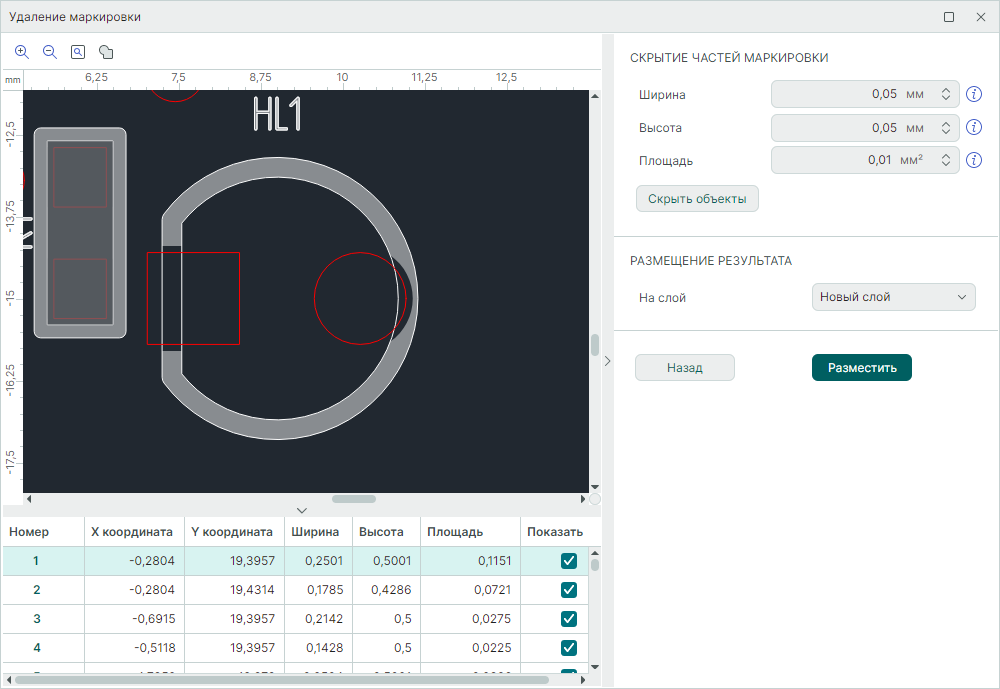This screenshot has height=689, width=1000.
Task: Disable Показать checkbox for row 4
Action: coord(569,647)
